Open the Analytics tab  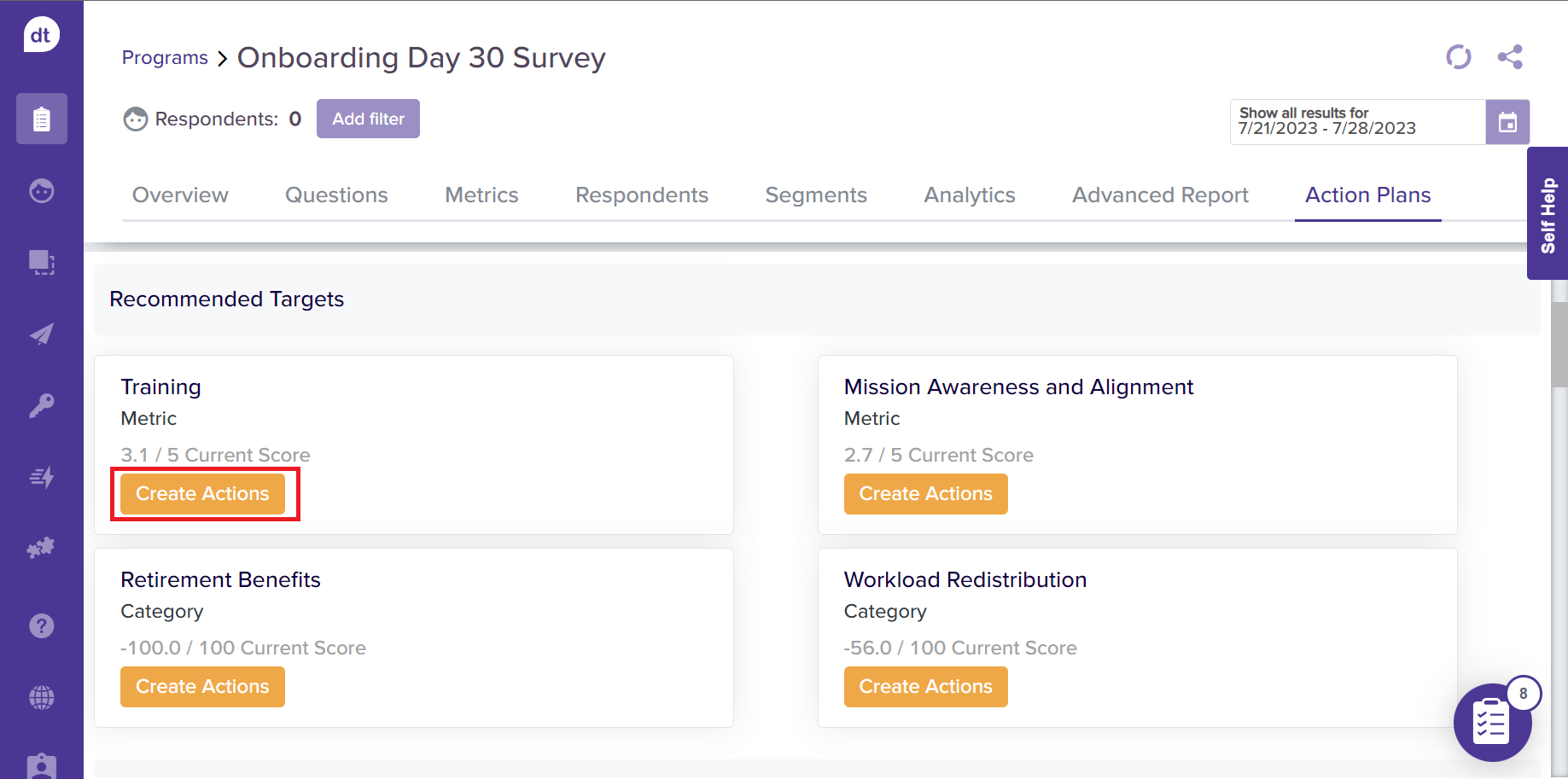[970, 195]
